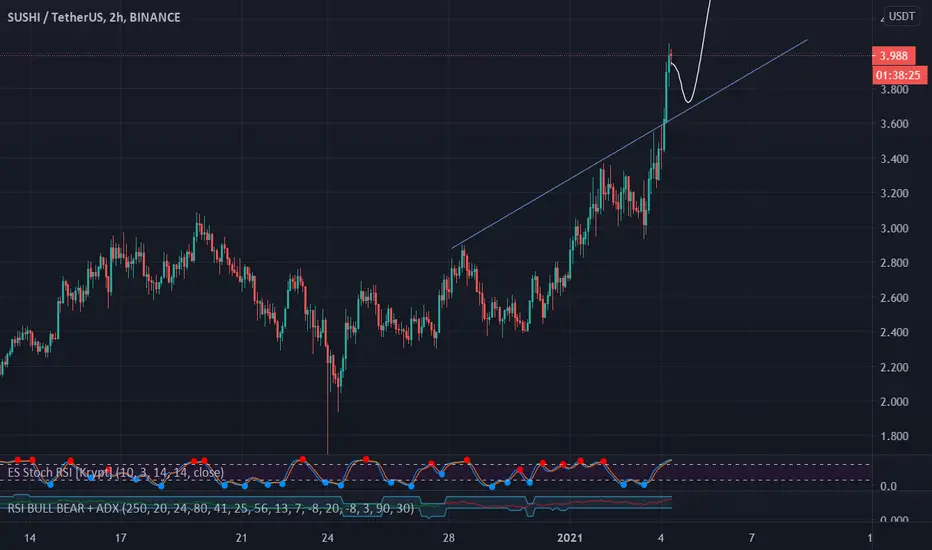Viewport: 932px width, 550px height.
Task: Click date label 17 on time axis
Action: pyautogui.click(x=121, y=538)
